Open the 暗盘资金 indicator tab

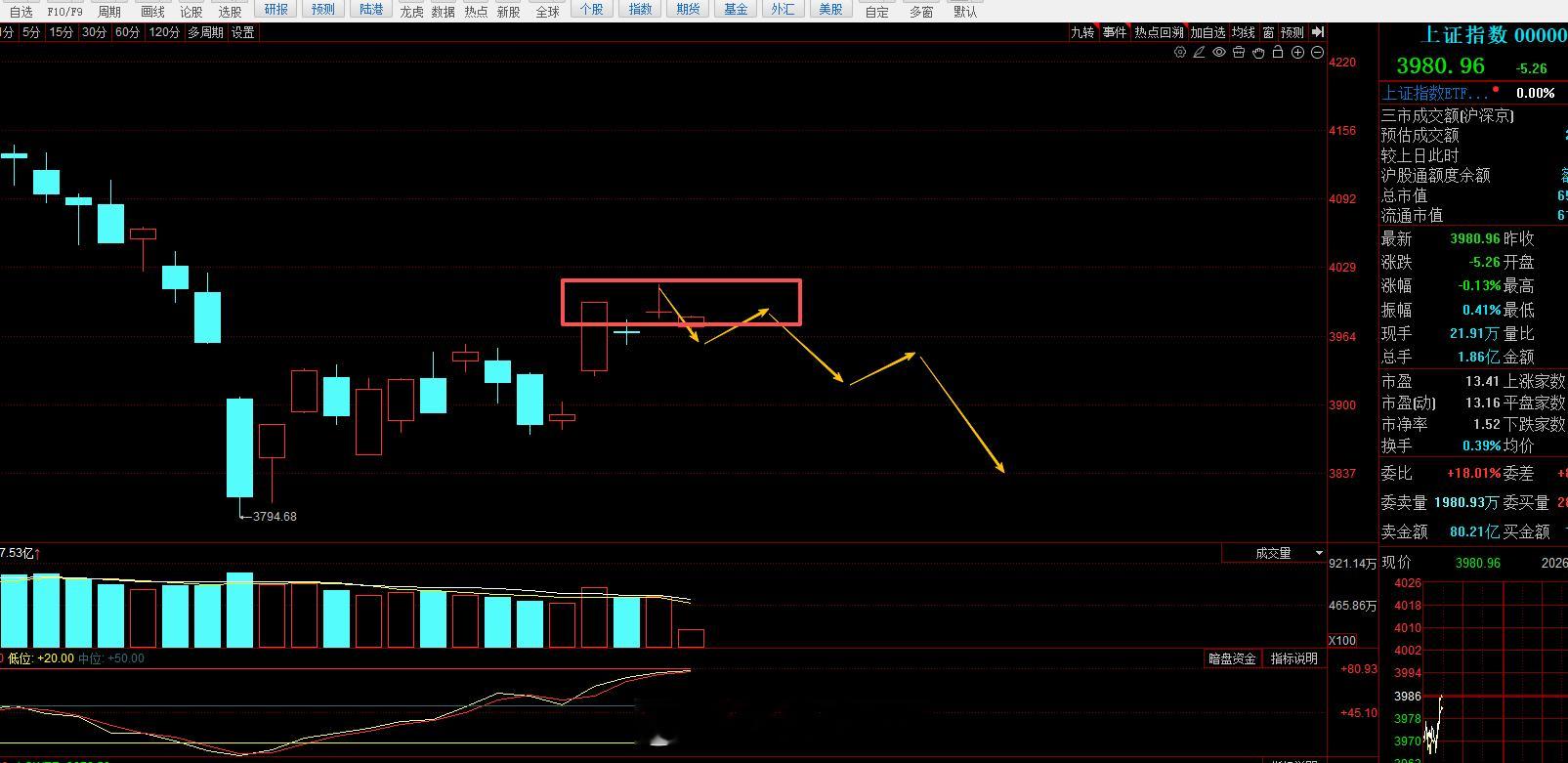pos(1232,658)
